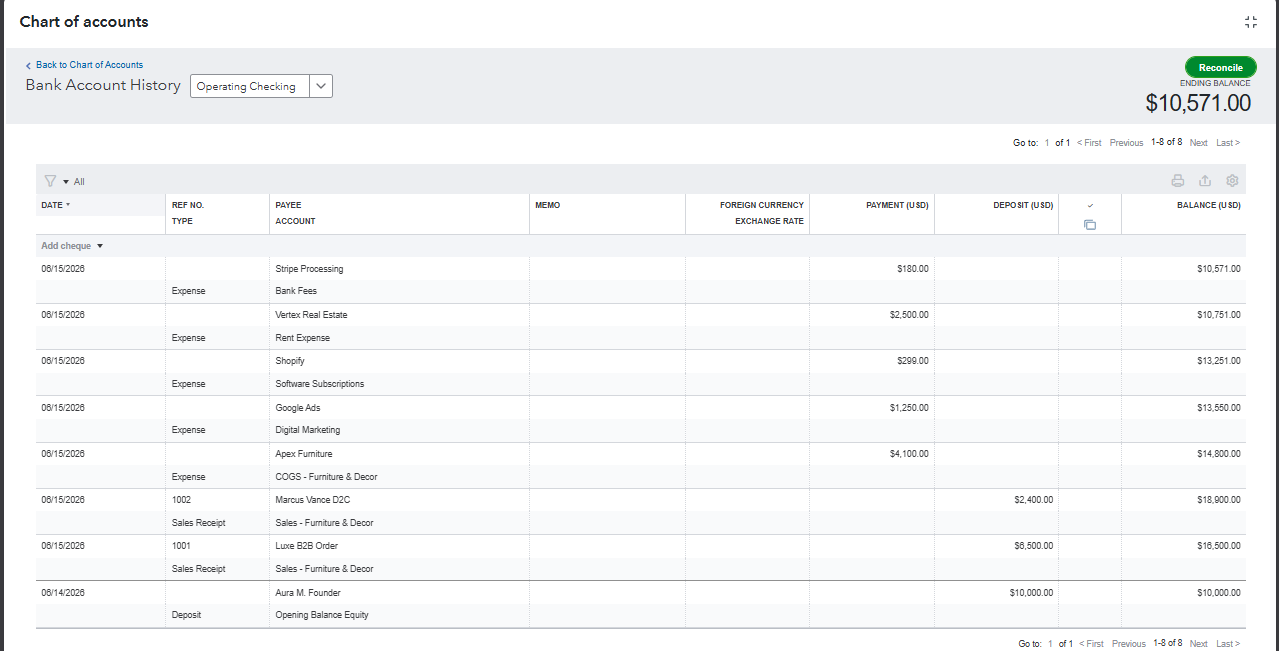The width and height of the screenshot is (1279, 651).
Task: Open the Stripe Processing transaction row
Action: 641,280
